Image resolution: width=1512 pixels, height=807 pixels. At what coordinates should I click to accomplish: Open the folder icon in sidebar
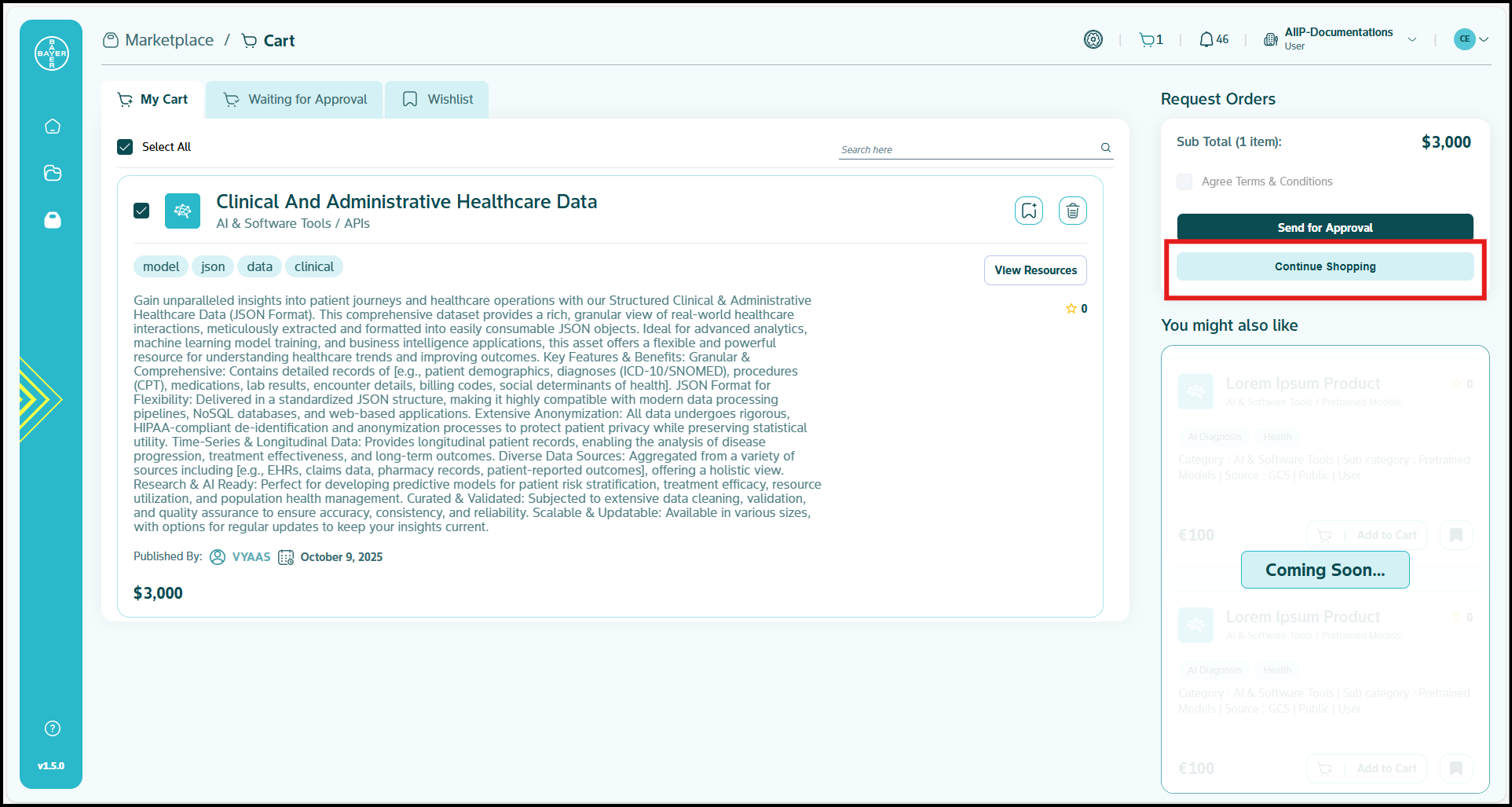click(53, 173)
